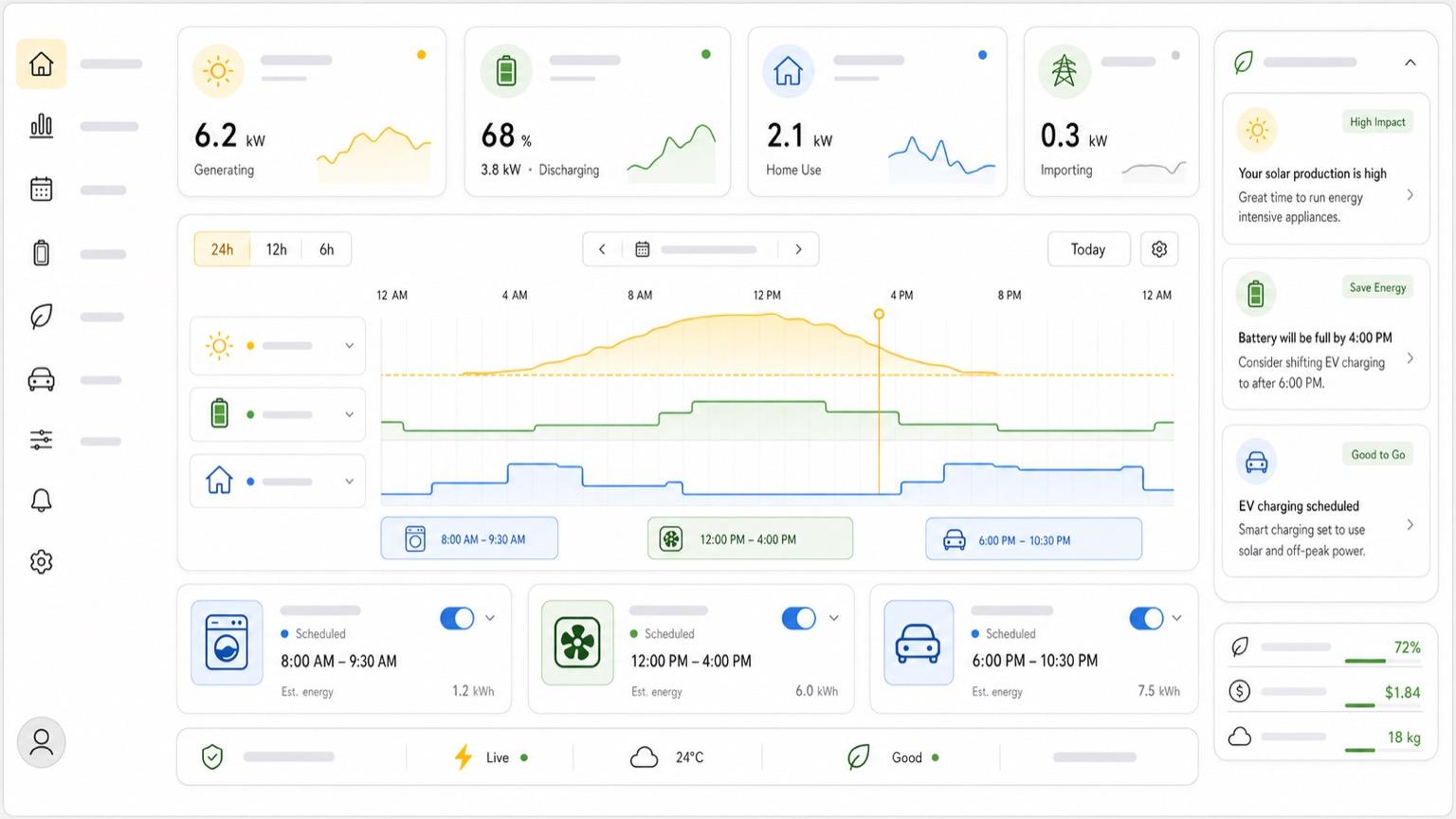Open the user profile avatar
The width and height of the screenshot is (1456, 819).
pyautogui.click(x=41, y=741)
